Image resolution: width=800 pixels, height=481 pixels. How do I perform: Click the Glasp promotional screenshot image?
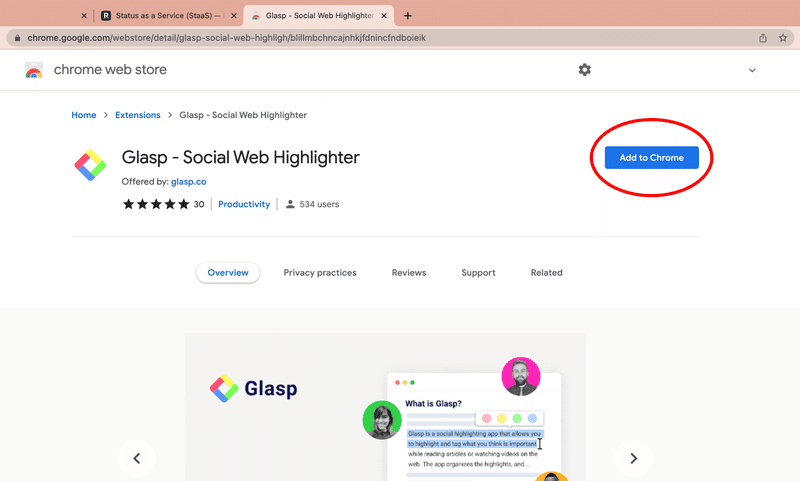point(385,407)
